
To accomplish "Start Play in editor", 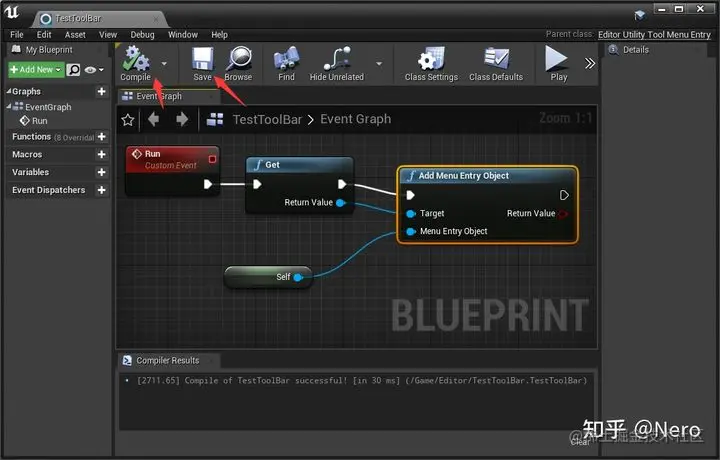I will 558,63.
